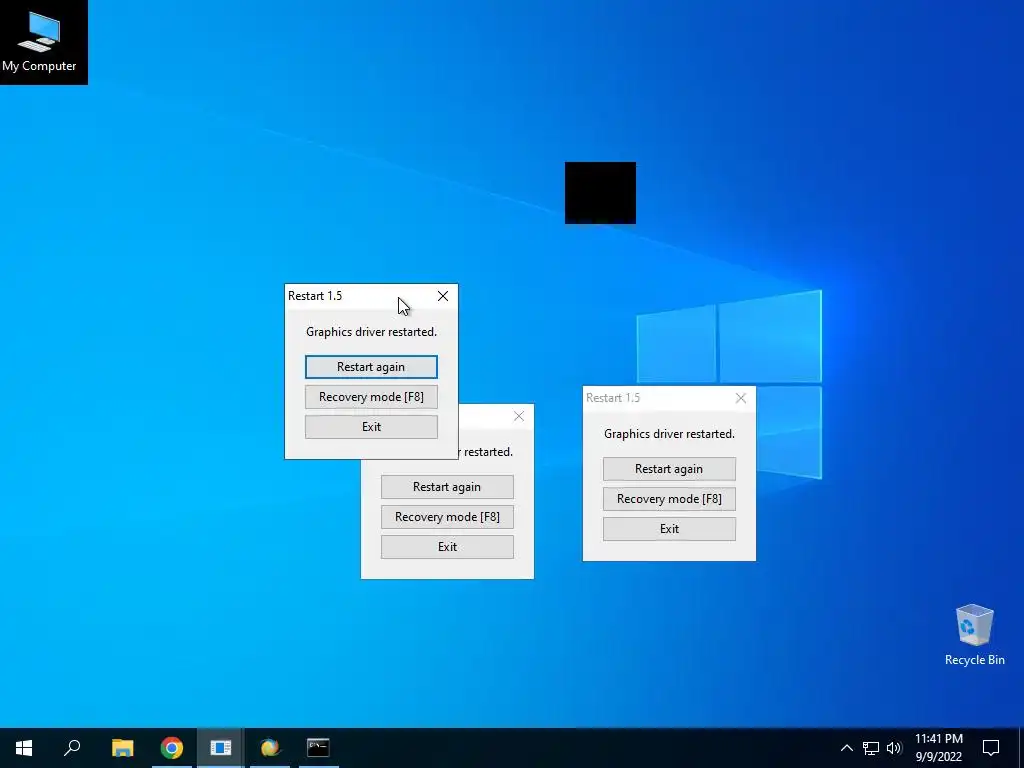The width and height of the screenshot is (1024, 768).
Task: Show hidden system tray icons
Action: pos(846,748)
